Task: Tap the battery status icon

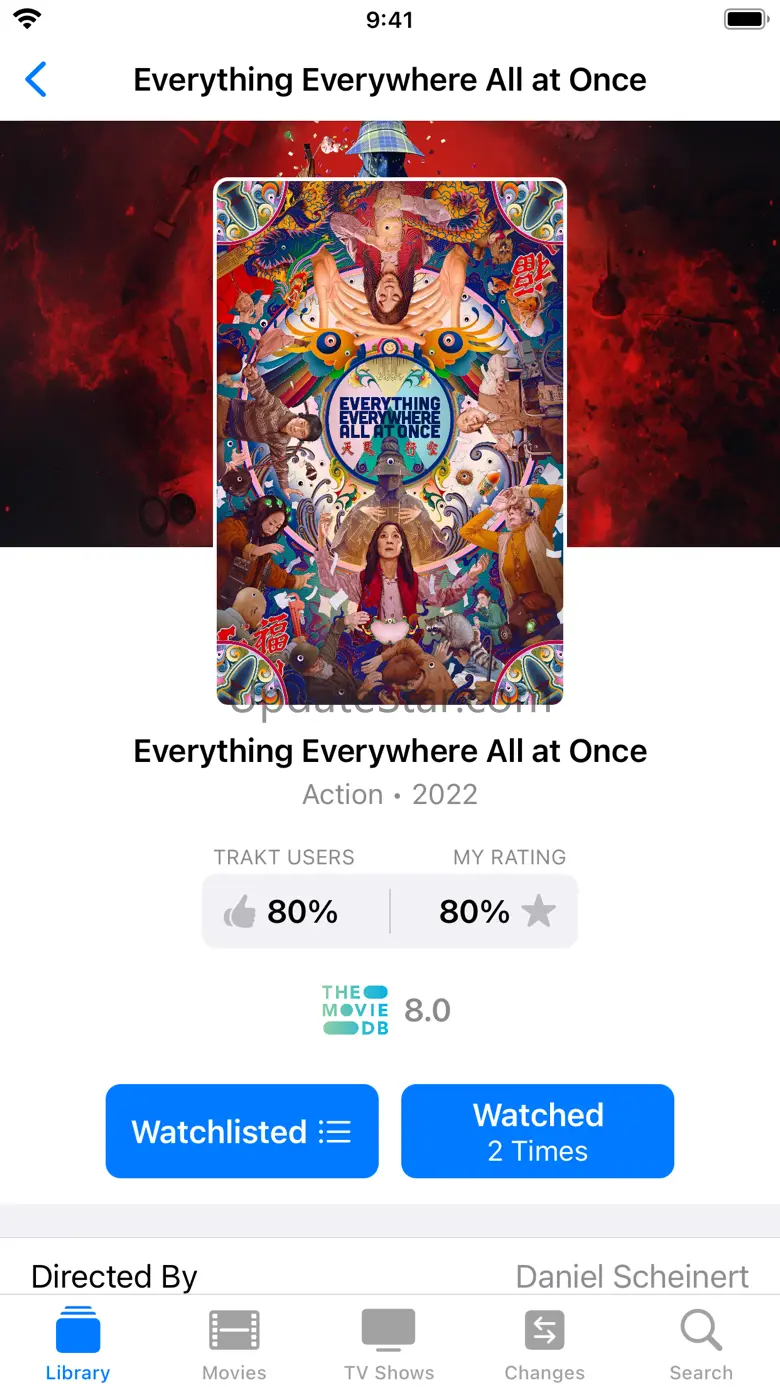Action: pos(745,19)
